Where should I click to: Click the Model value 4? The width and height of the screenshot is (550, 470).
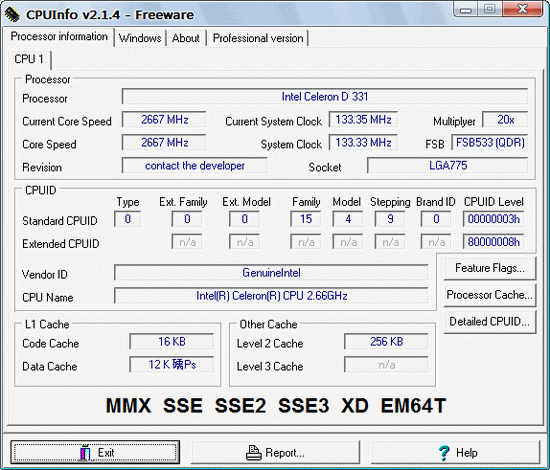tap(348, 219)
